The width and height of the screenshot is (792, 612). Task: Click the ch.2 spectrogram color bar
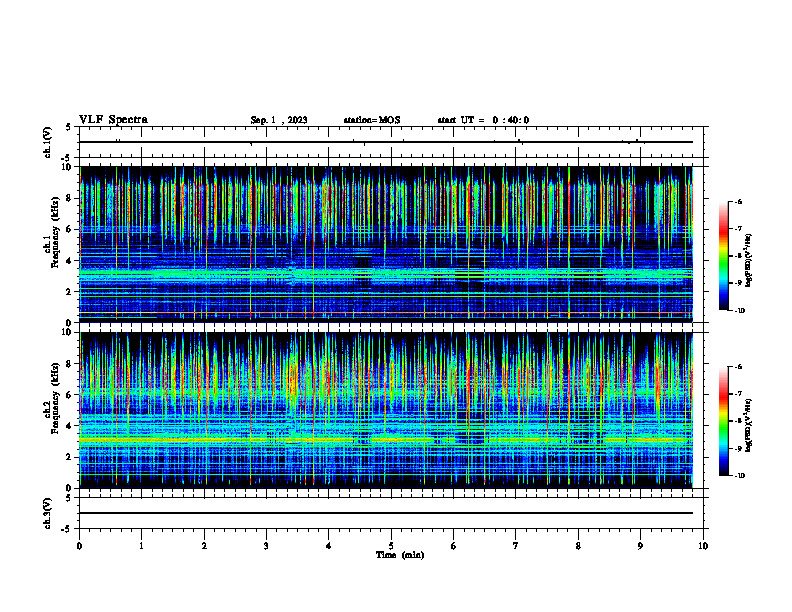coord(723,421)
